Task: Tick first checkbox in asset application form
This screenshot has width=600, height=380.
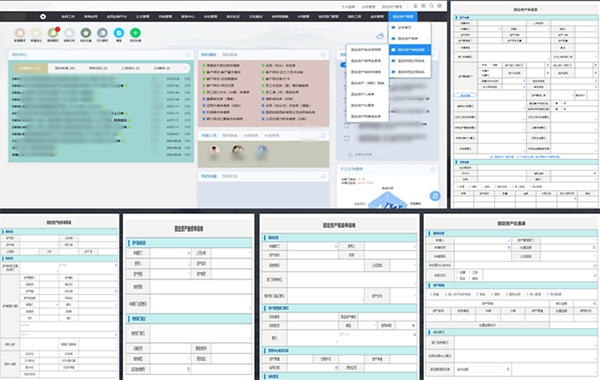Action: (481, 65)
